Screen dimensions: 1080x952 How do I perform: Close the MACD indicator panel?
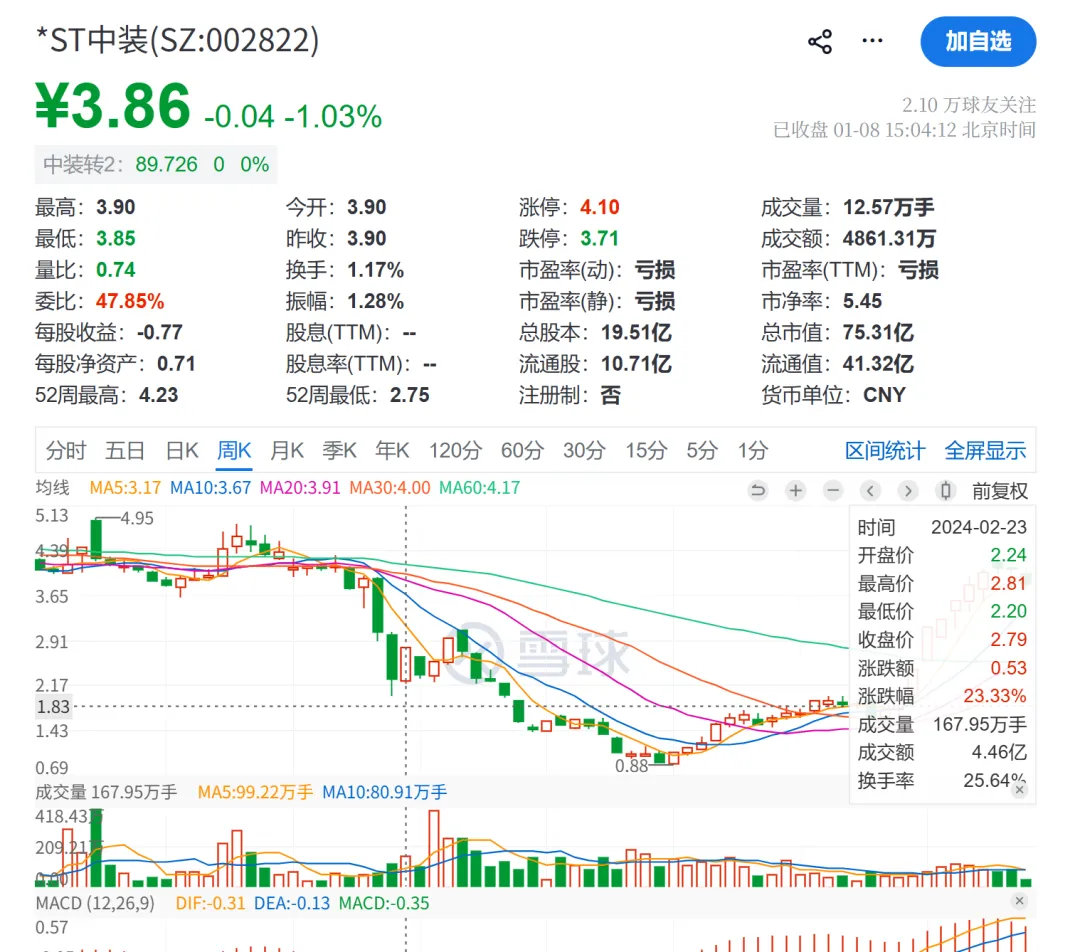[x=1019, y=901]
